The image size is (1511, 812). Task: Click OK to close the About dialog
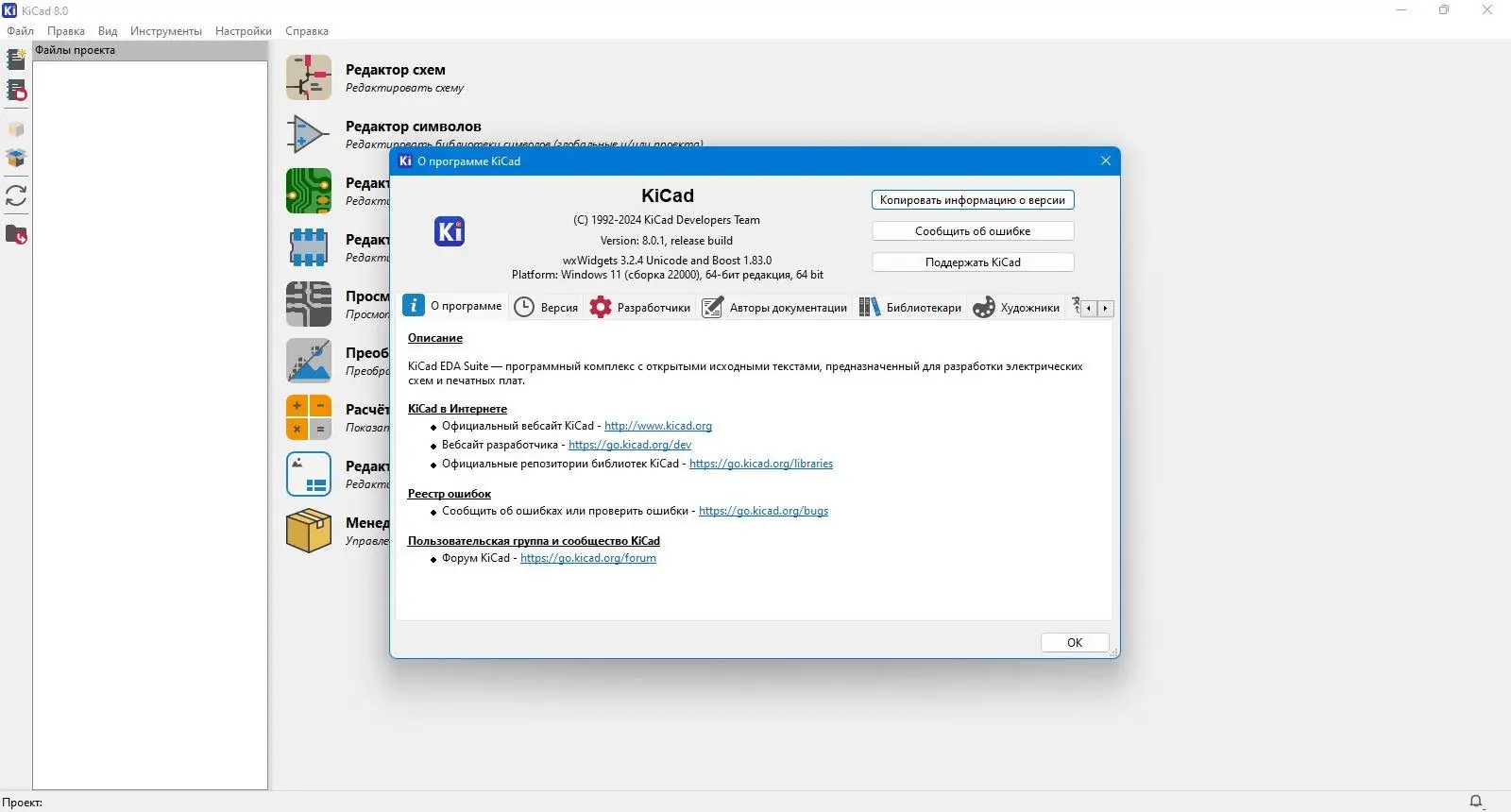pyautogui.click(x=1075, y=643)
